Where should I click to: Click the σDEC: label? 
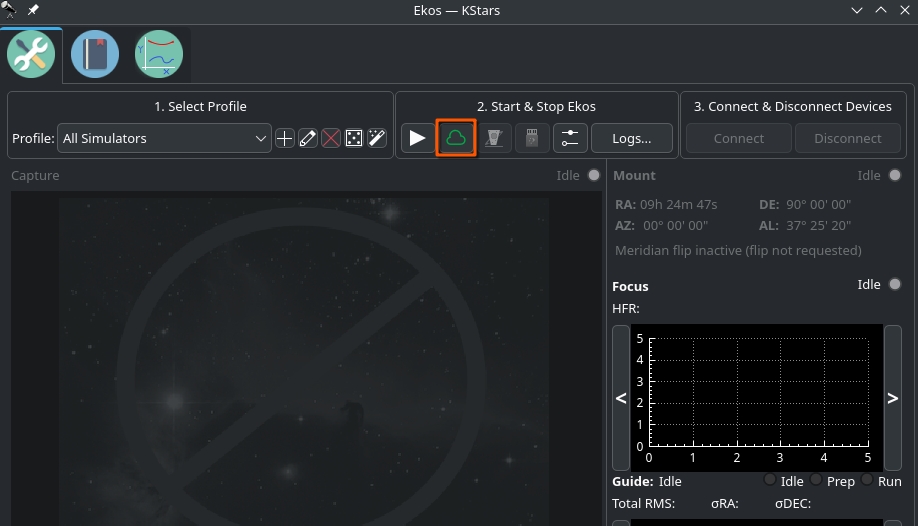[x=793, y=504]
